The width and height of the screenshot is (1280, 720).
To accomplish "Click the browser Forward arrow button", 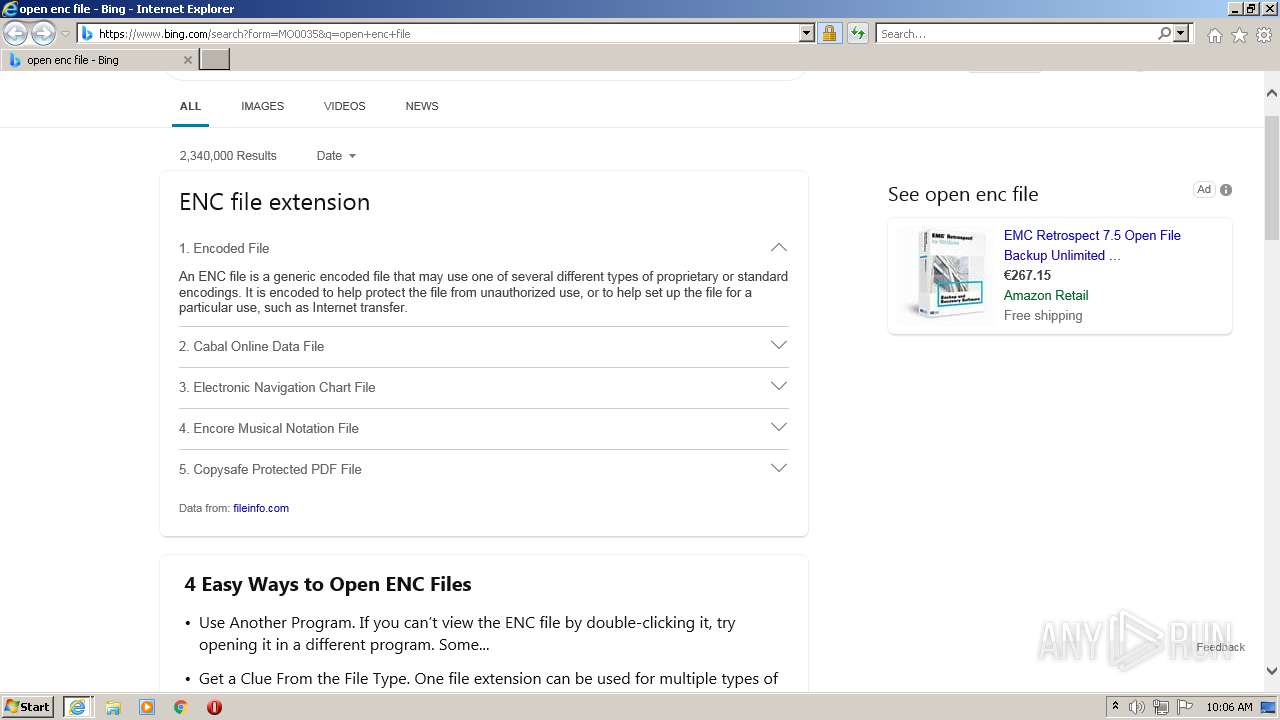I will click(43, 34).
